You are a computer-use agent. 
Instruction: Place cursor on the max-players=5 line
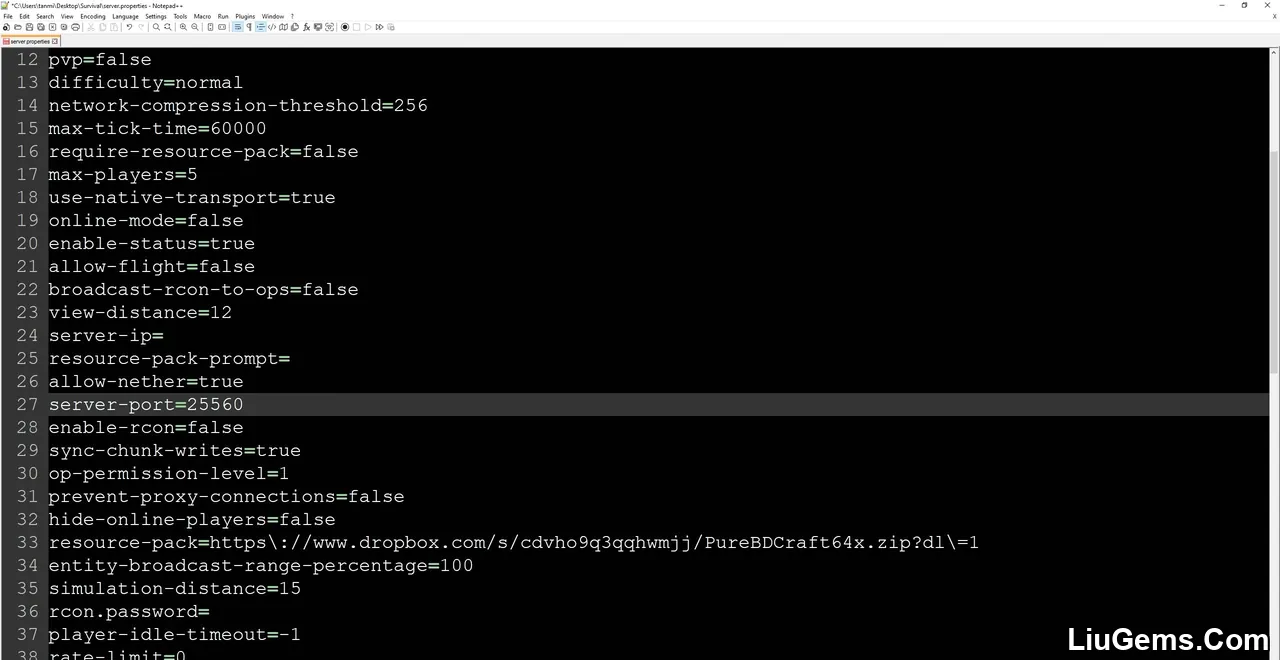(123, 174)
